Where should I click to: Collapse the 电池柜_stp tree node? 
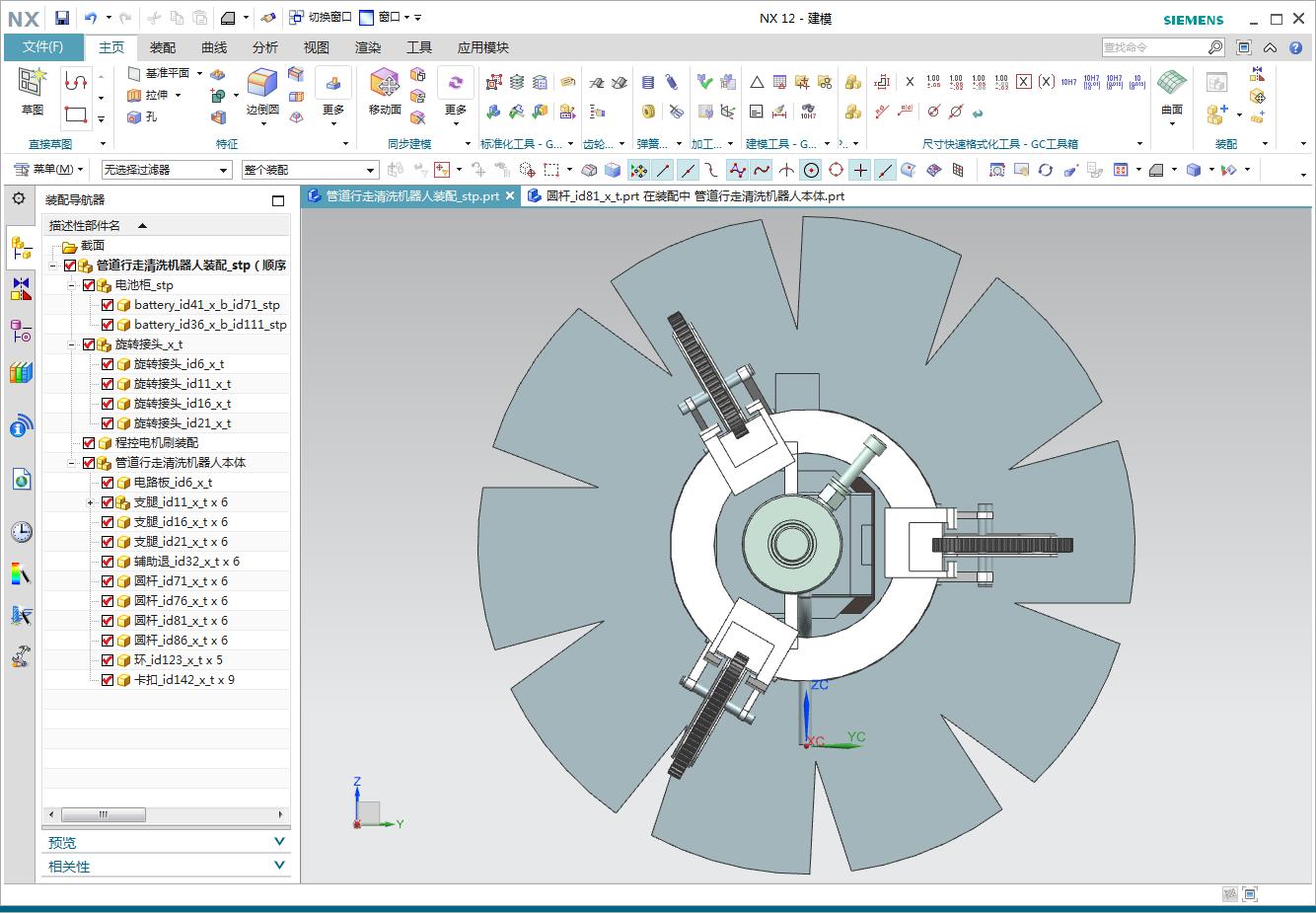pyautogui.click(x=72, y=285)
